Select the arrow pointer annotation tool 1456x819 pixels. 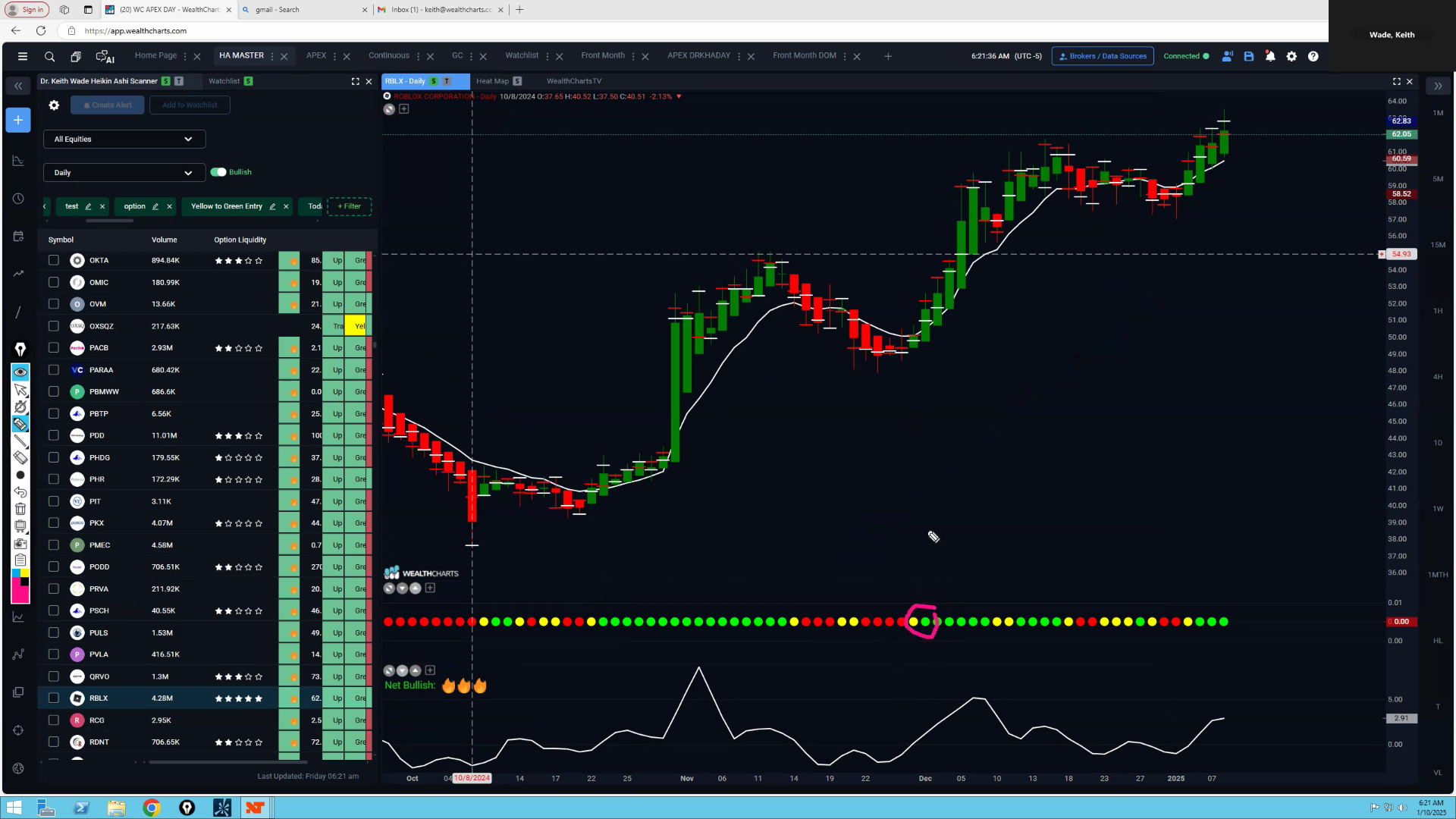pos(20,390)
